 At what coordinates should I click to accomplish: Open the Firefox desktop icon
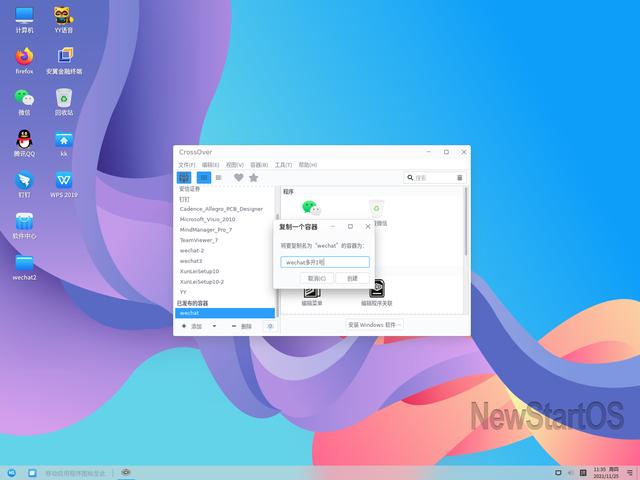click(x=24, y=56)
